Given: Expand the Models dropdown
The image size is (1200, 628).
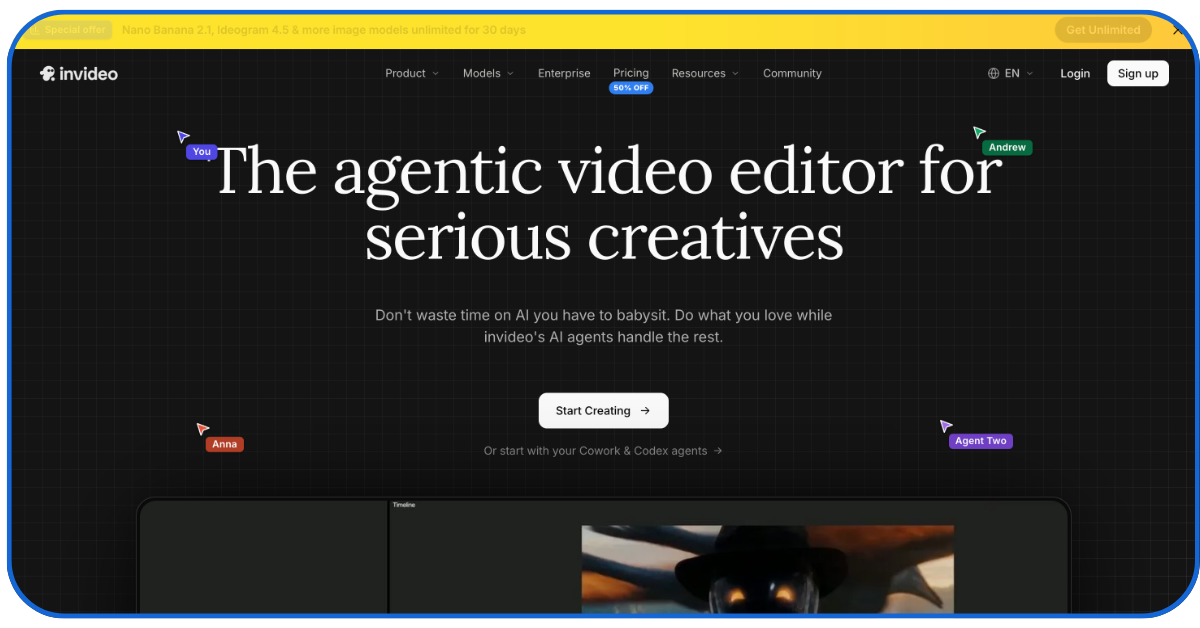Looking at the screenshot, I should click(488, 73).
